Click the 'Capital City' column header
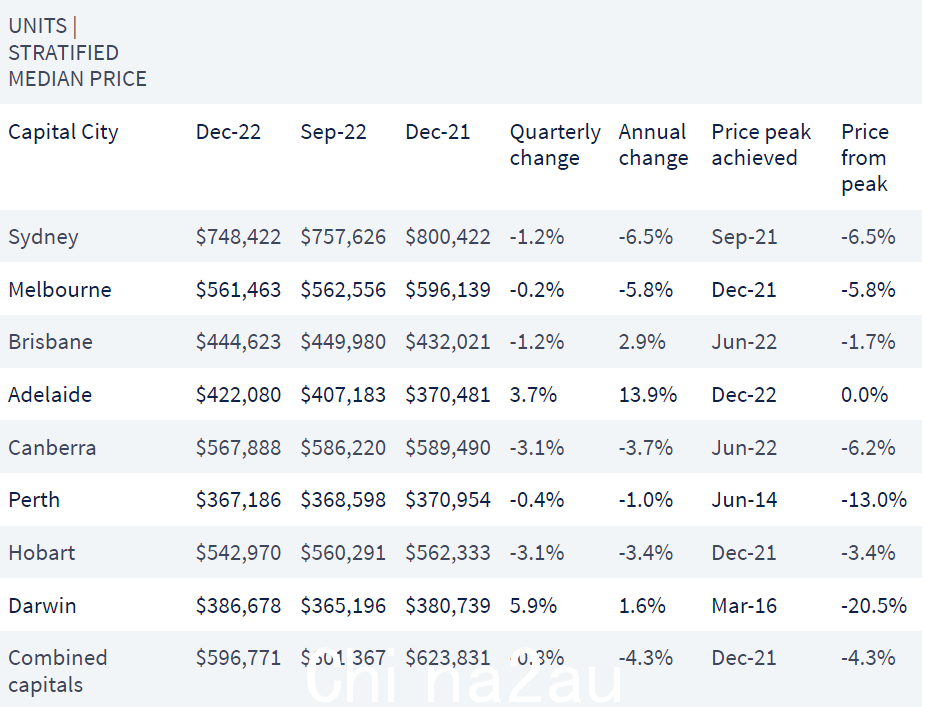 [63, 132]
